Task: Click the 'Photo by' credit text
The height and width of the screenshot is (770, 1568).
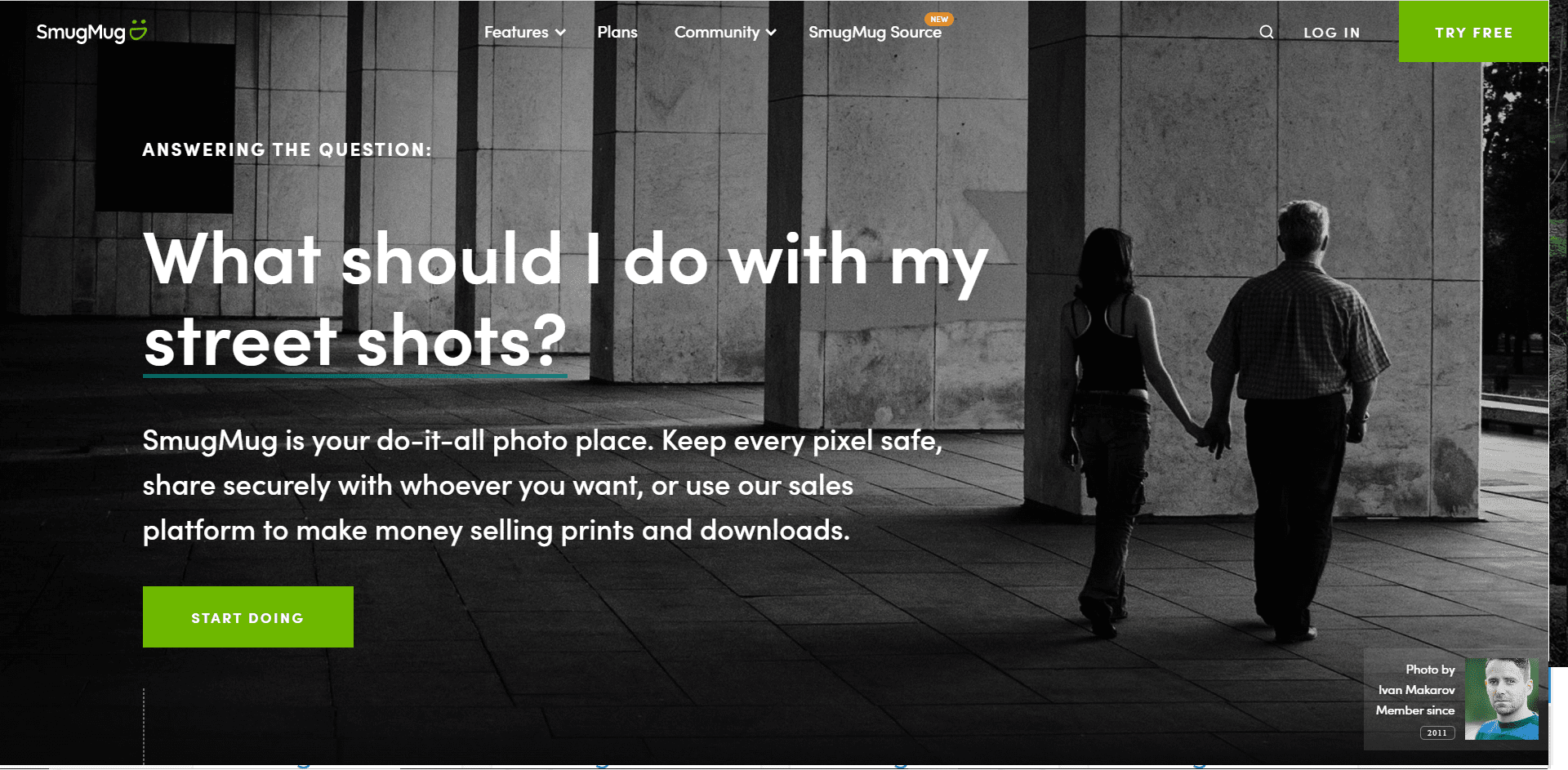Action: click(x=1430, y=670)
